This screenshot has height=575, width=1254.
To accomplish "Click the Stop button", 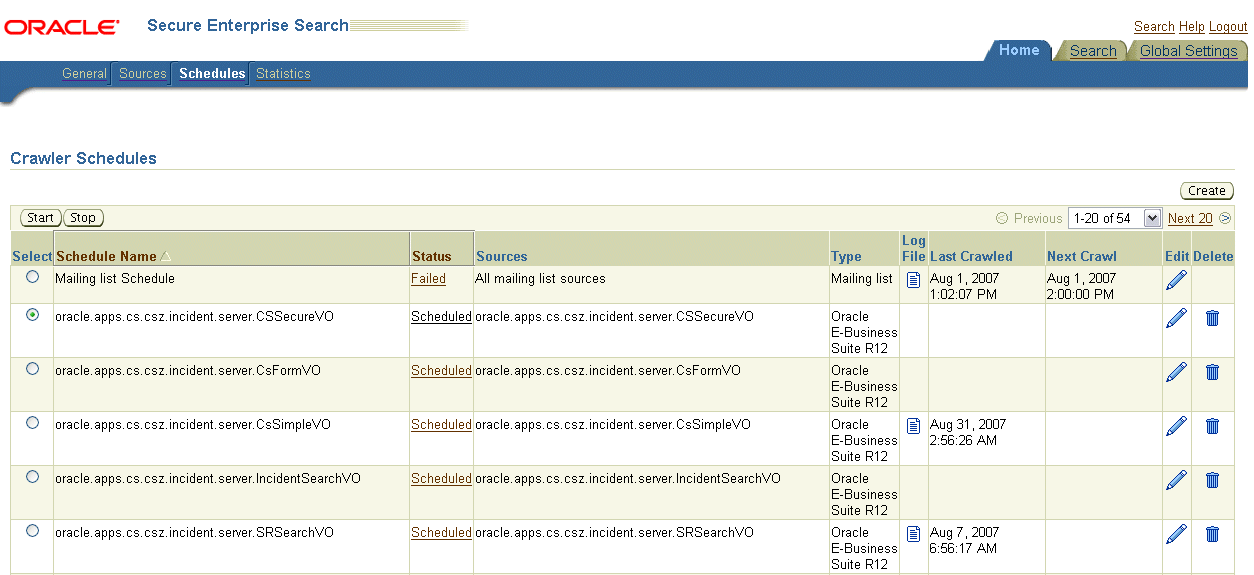I will point(83,218).
